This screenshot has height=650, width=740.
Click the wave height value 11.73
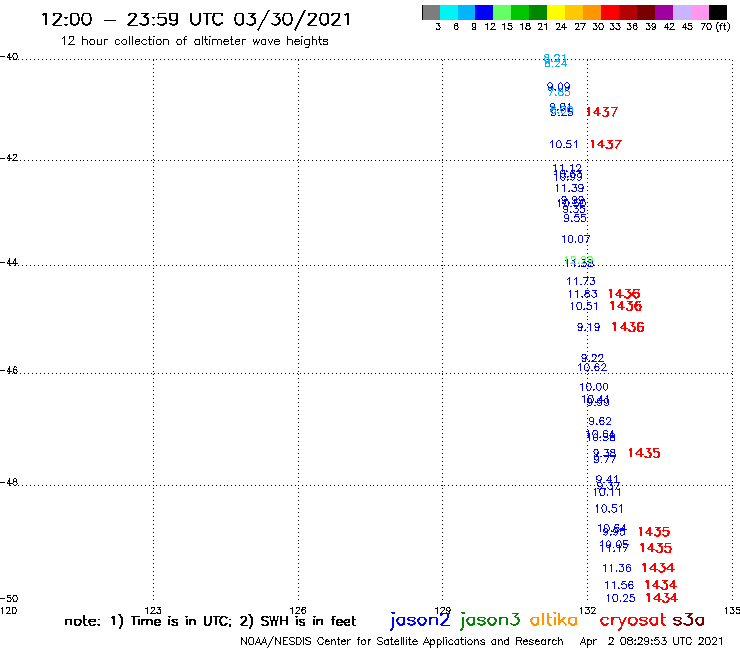(x=581, y=281)
